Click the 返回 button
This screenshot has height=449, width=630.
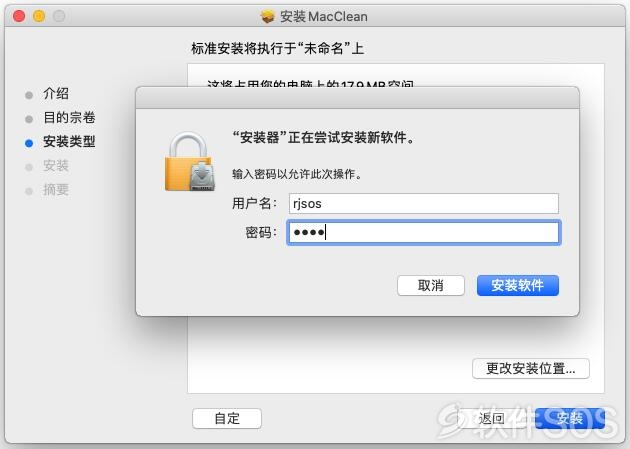491,418
